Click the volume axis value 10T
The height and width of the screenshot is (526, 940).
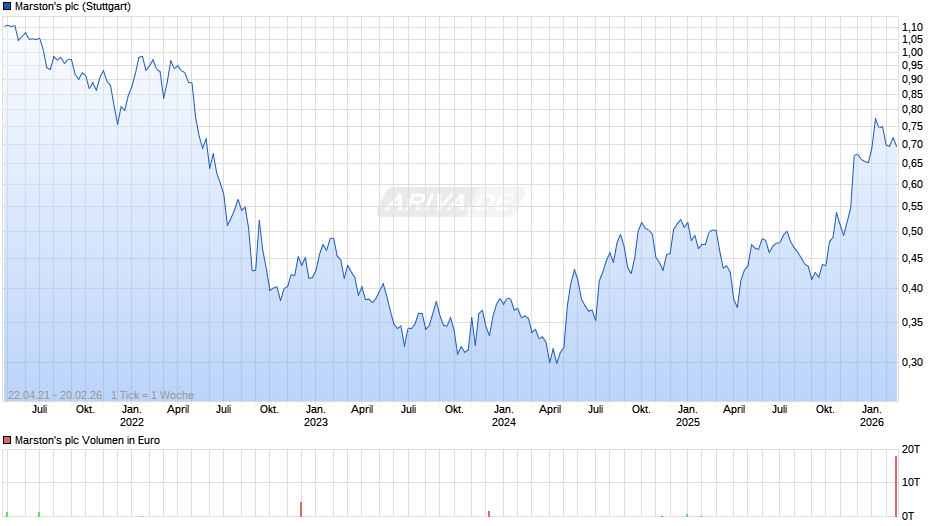click(911, 482)
